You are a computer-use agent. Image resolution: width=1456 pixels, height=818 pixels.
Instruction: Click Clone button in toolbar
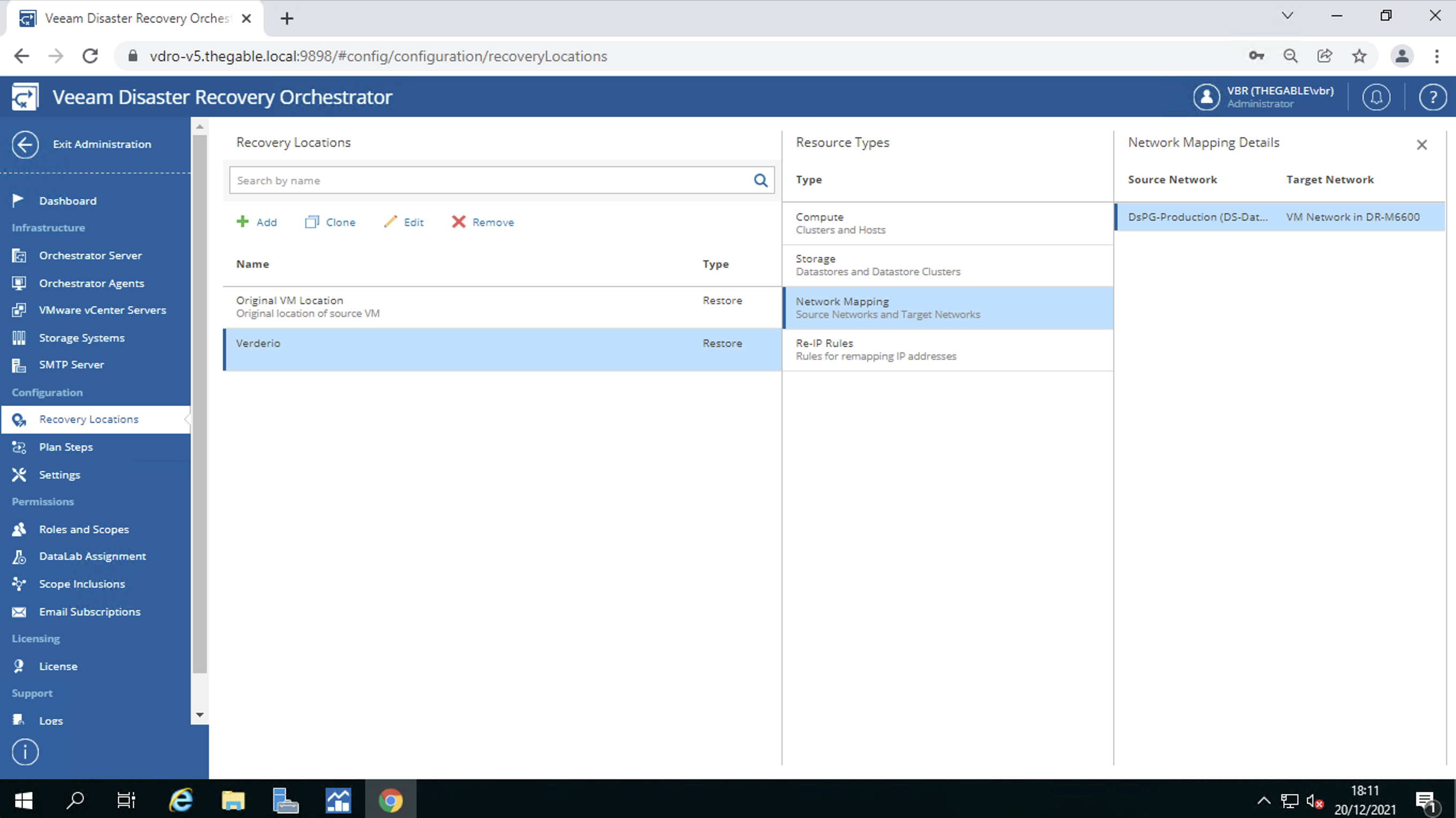pos(330,222)
